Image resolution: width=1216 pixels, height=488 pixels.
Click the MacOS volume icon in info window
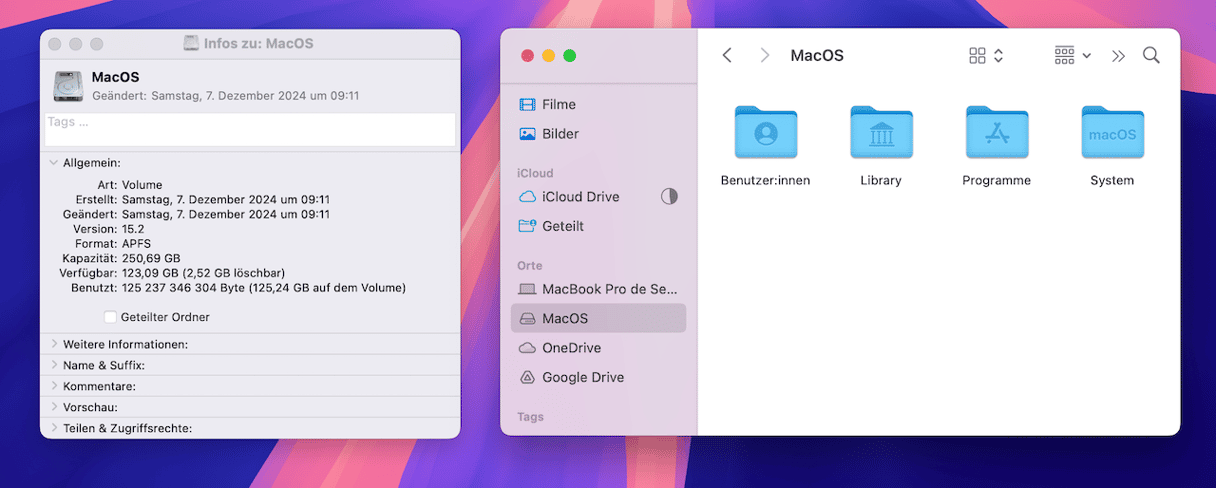pos(68,85)
